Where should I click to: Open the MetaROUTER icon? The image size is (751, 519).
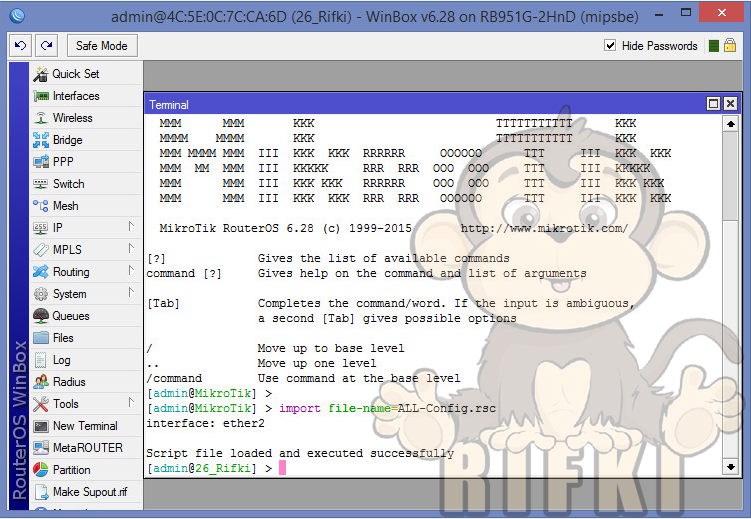click(41, 448)
